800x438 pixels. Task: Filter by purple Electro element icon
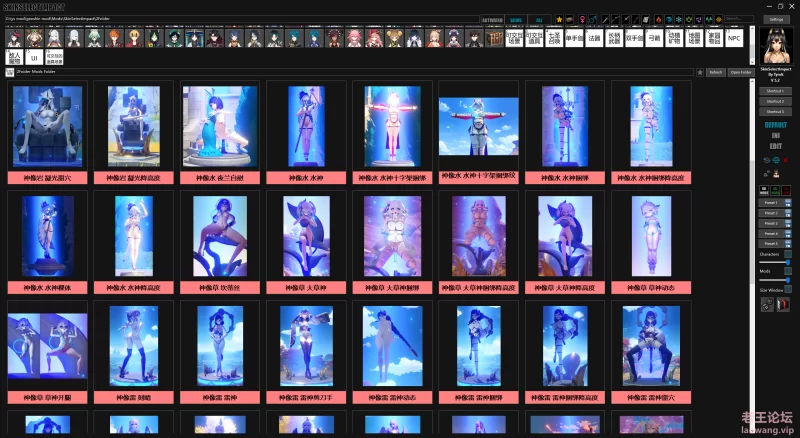(x=698, y=19)
